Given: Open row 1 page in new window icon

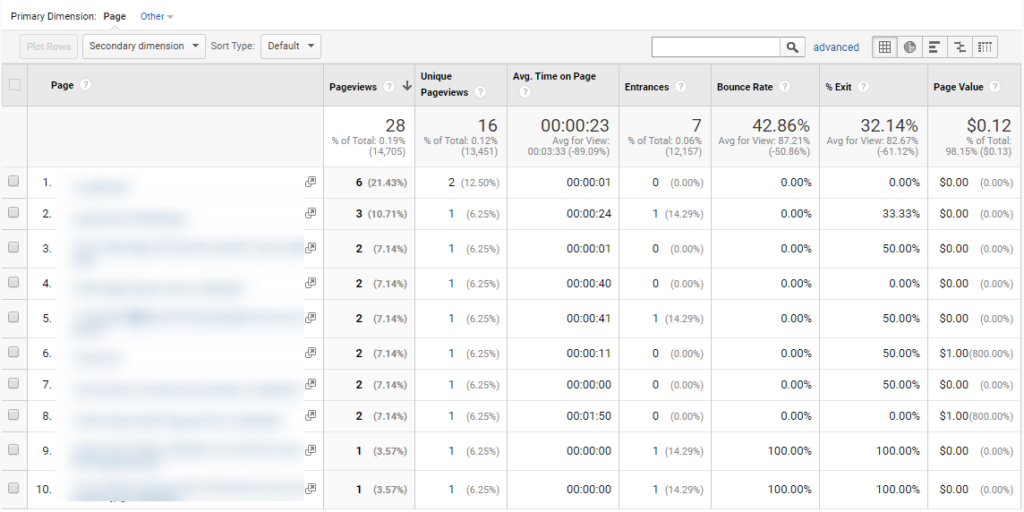Looking at the screenshot, I should coord(311,182).
